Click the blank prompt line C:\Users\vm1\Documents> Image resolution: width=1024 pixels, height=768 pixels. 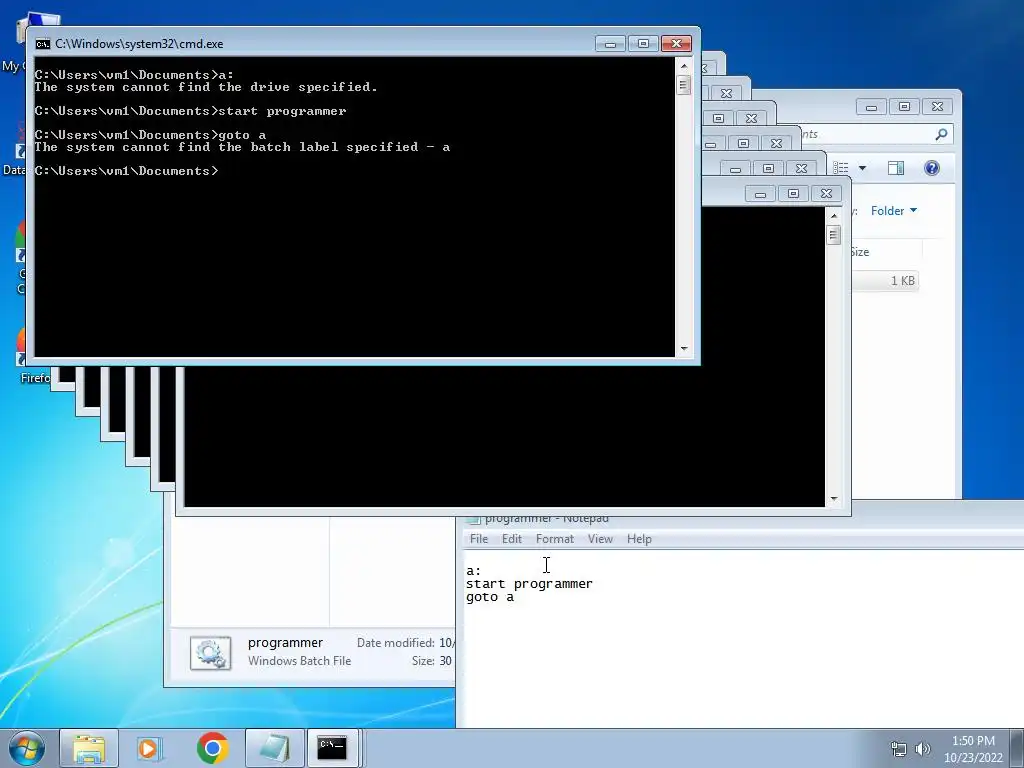click(126, 171)
